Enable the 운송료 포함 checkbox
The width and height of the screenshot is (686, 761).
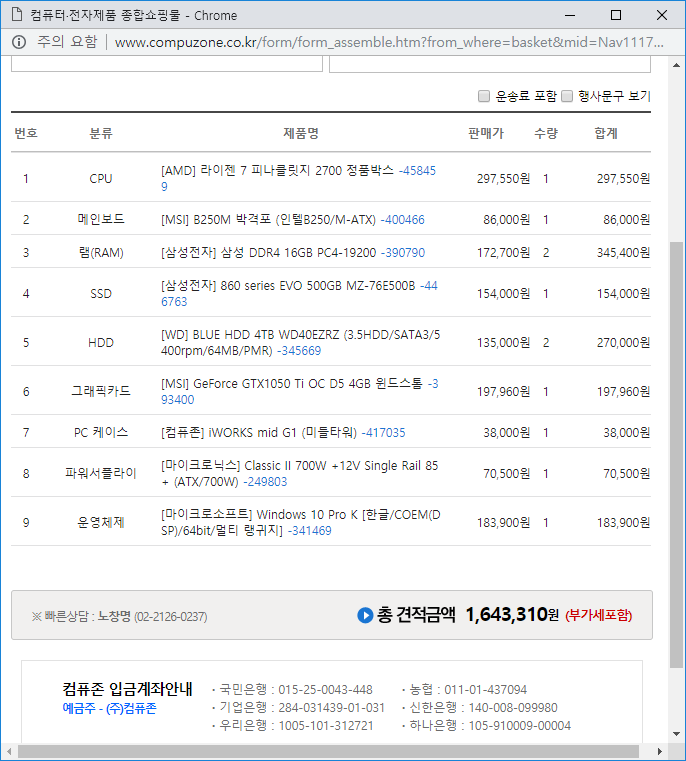coord(484,96)
